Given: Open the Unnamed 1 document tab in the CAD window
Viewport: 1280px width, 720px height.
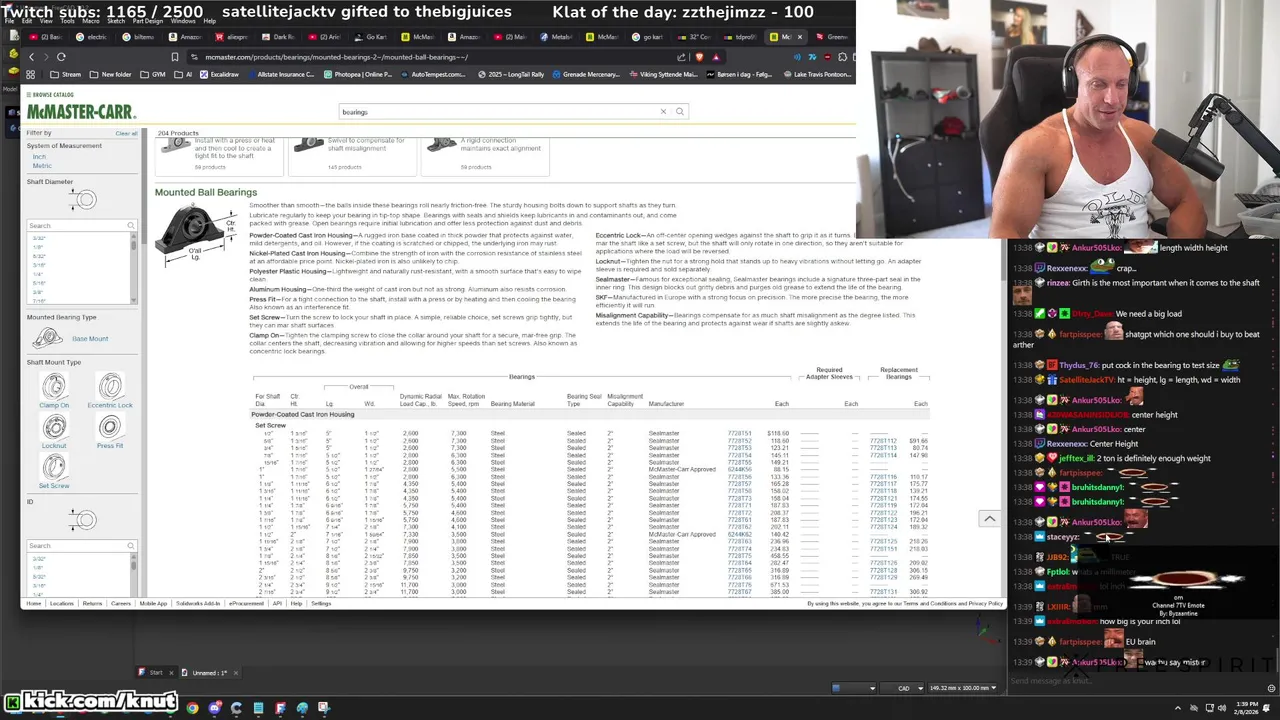Looking at the screenshot, I should pyautogui.click(x=209, y=673).
